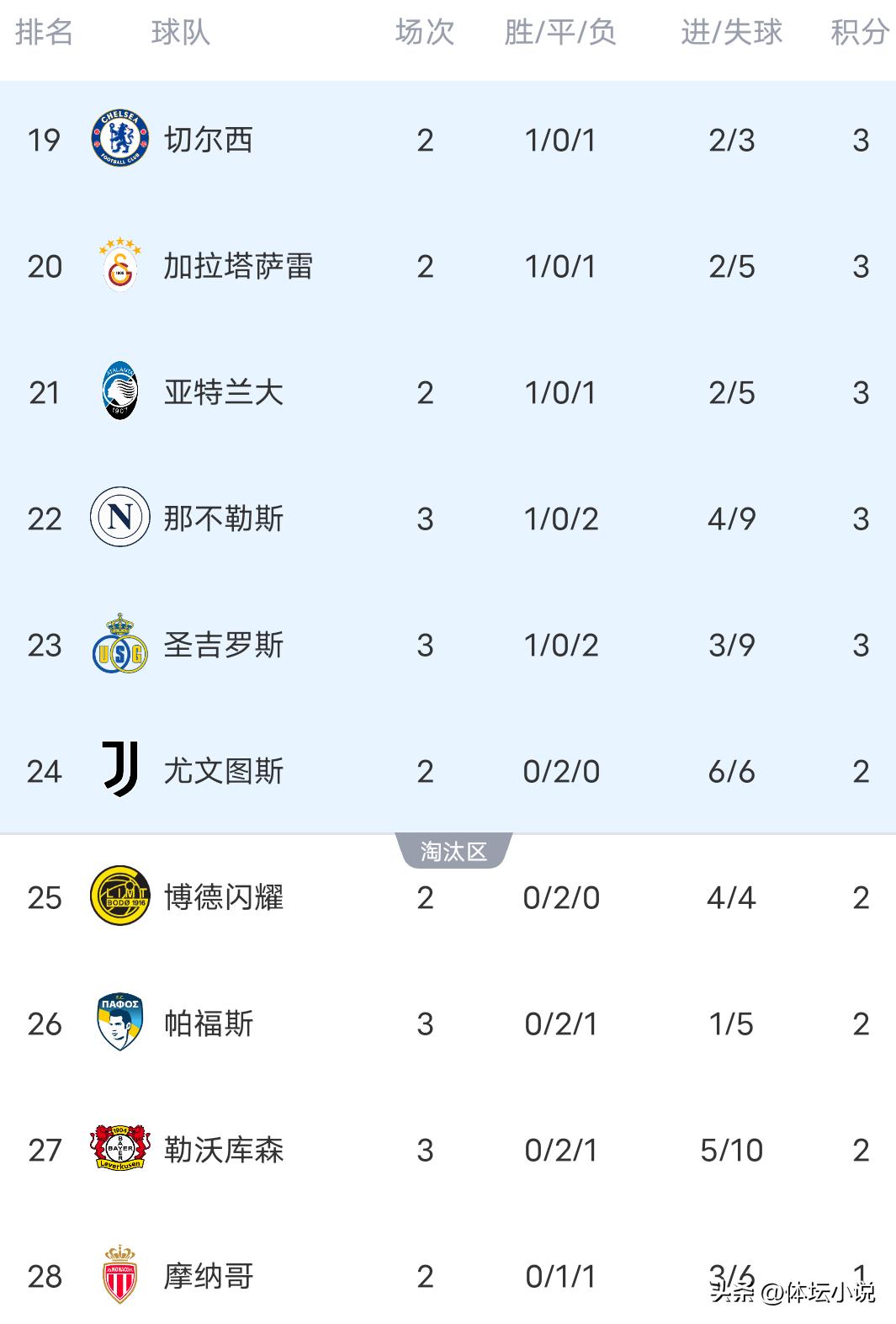The height and width of the screenshot is (1324, 896).
Task: Click the 排名 column header
Action: 45,33
